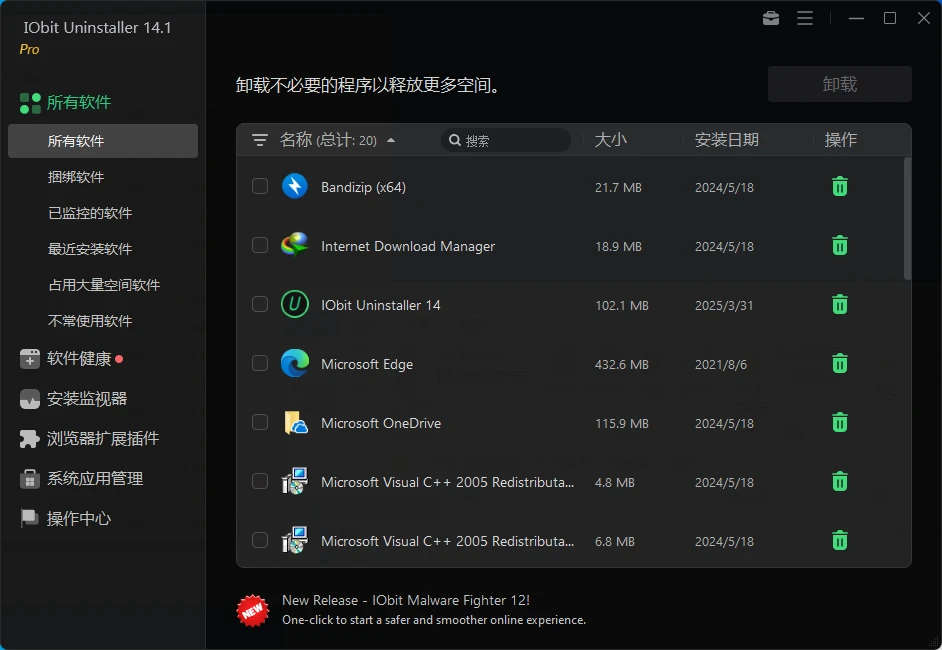Click the 432.6 MB size value
The width and height of the screenshot is (942, 650).
[622, 365]
